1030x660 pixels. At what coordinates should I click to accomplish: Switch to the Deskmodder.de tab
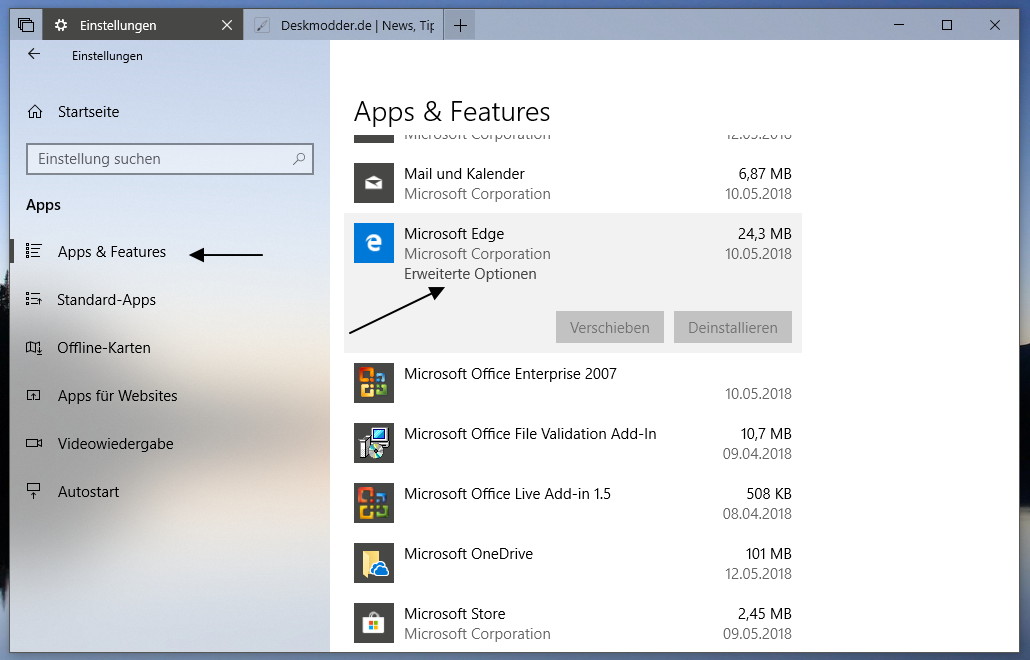pos(344,25)
